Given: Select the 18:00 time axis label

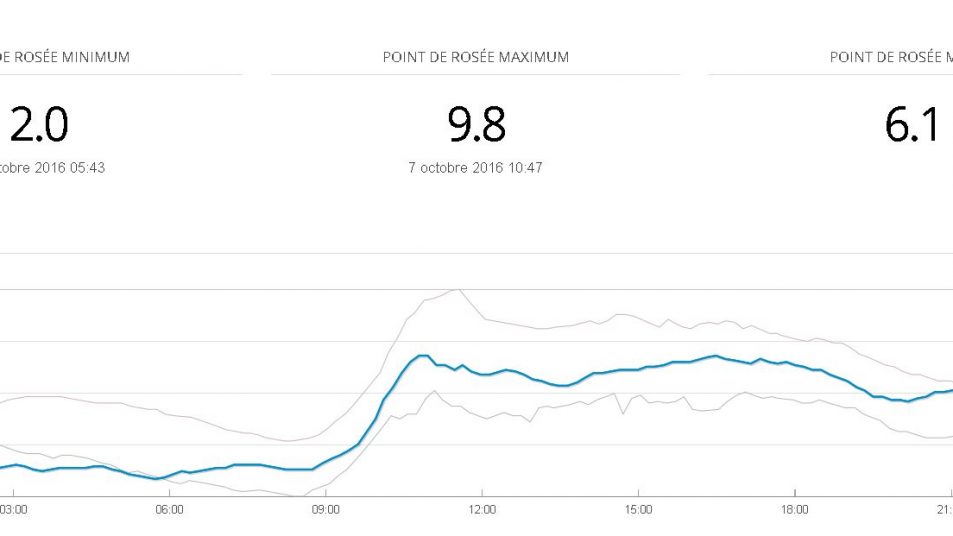Looking at the screenshot, I should coord(794,509).
